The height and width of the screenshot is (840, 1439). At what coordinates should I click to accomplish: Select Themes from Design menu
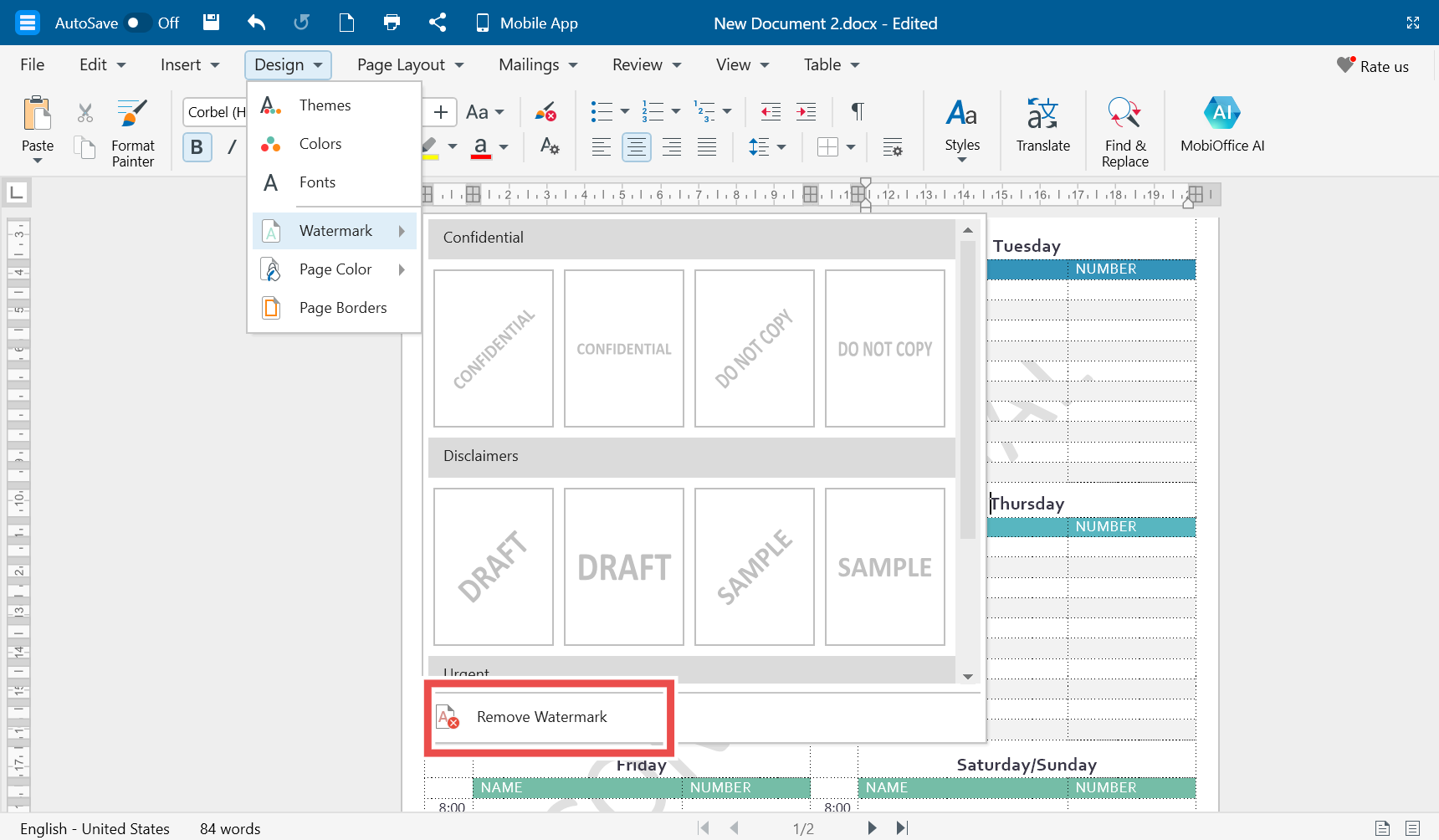(x=325, y=105)
